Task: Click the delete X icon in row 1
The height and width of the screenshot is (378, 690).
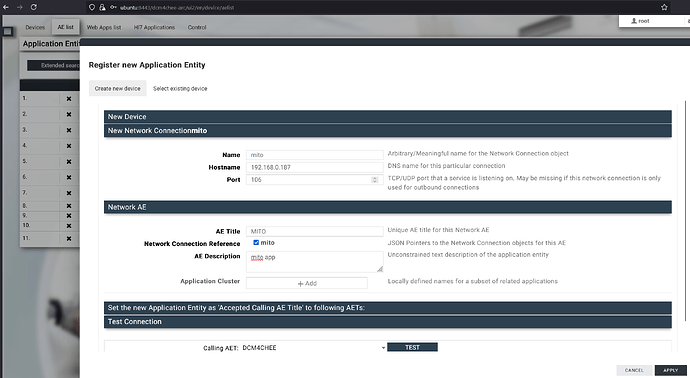Action: tap(69, 99)
